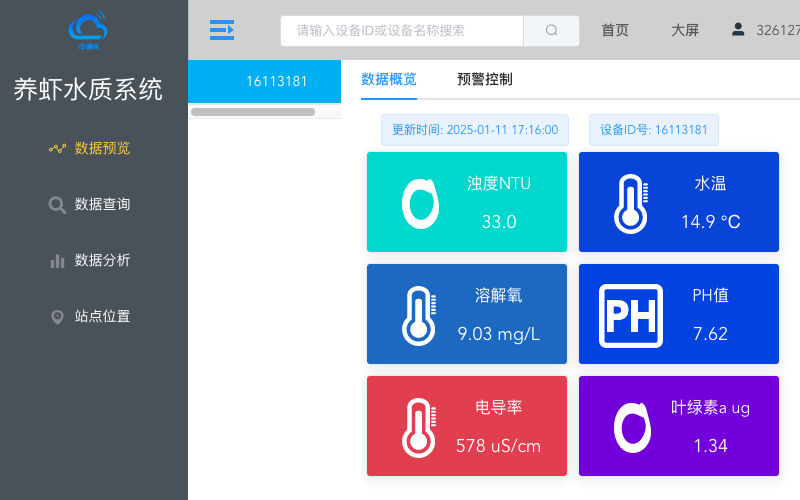Switch to the 预警控制 tab
The height and width of the screenshot is (500, 800).
pyautogui.click(x=484, y=79)
